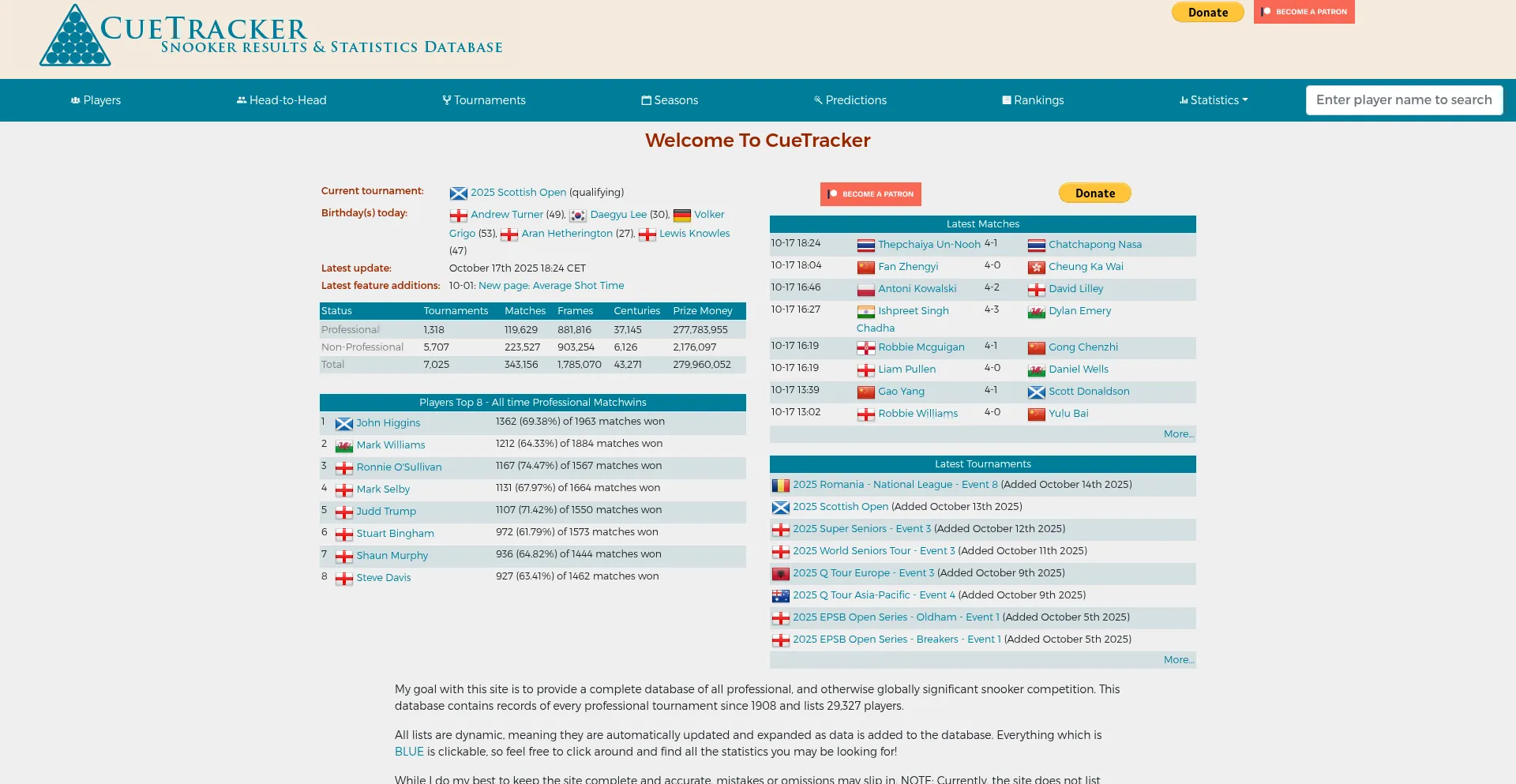
Task: Focus the player name search field
Action: pos(1403,100)
